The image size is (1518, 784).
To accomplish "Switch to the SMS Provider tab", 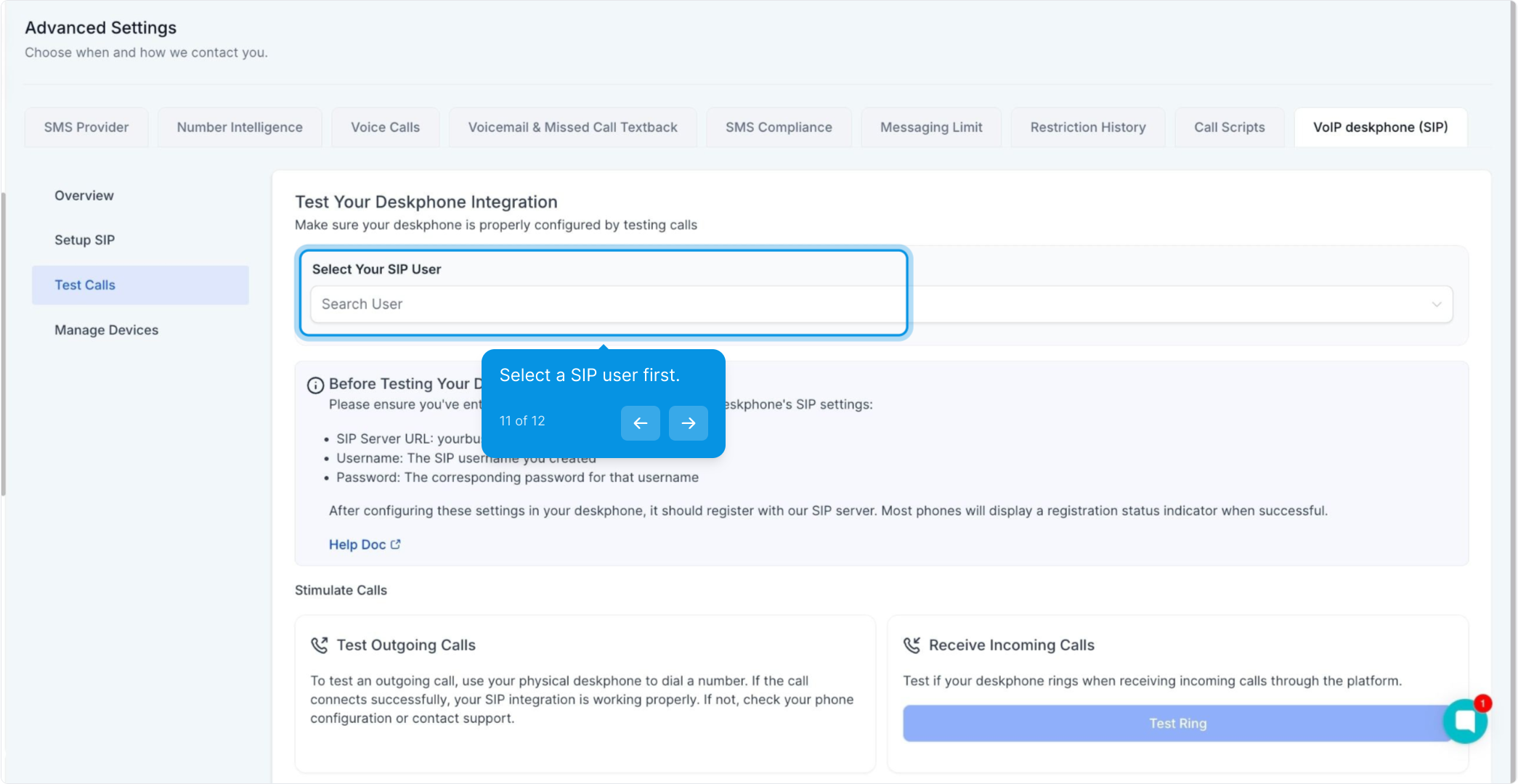I will click(x=86, y=127).
